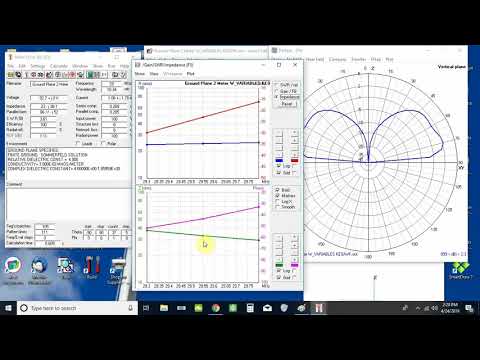480x360 pixels.
Task: Enable the Log X checkbox
Action: (x=277, y=201)
